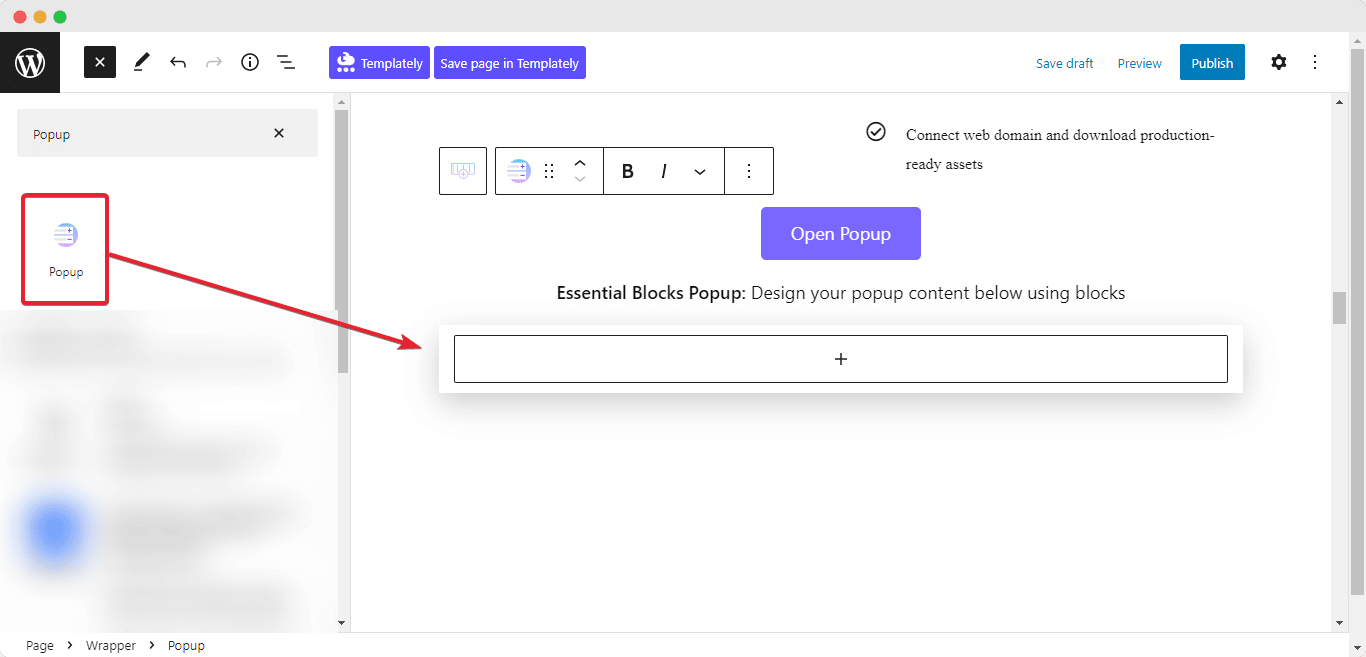The image size is (1366, 657).
Task: Open the Settings gear panel
Action: 1279,62
